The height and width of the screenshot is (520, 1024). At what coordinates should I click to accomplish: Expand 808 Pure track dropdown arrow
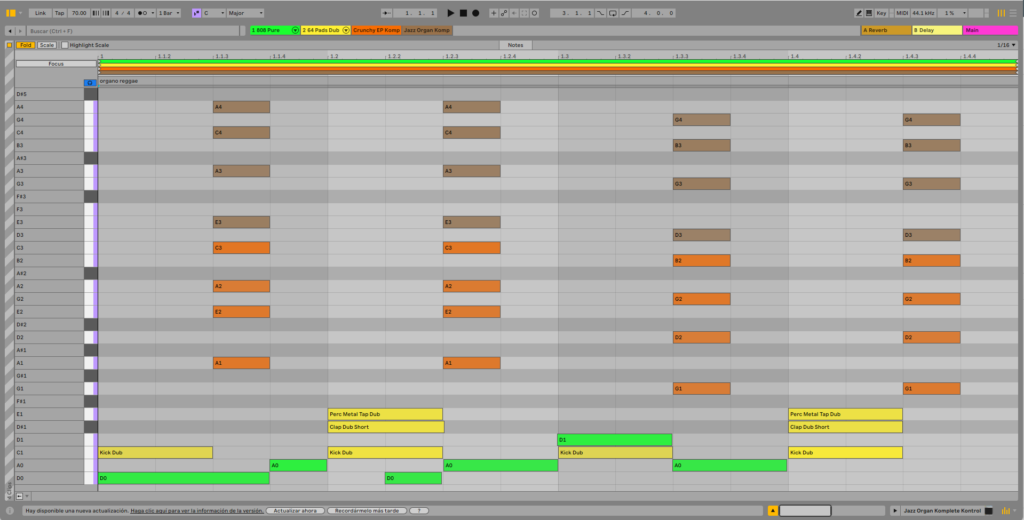point(295,31)
